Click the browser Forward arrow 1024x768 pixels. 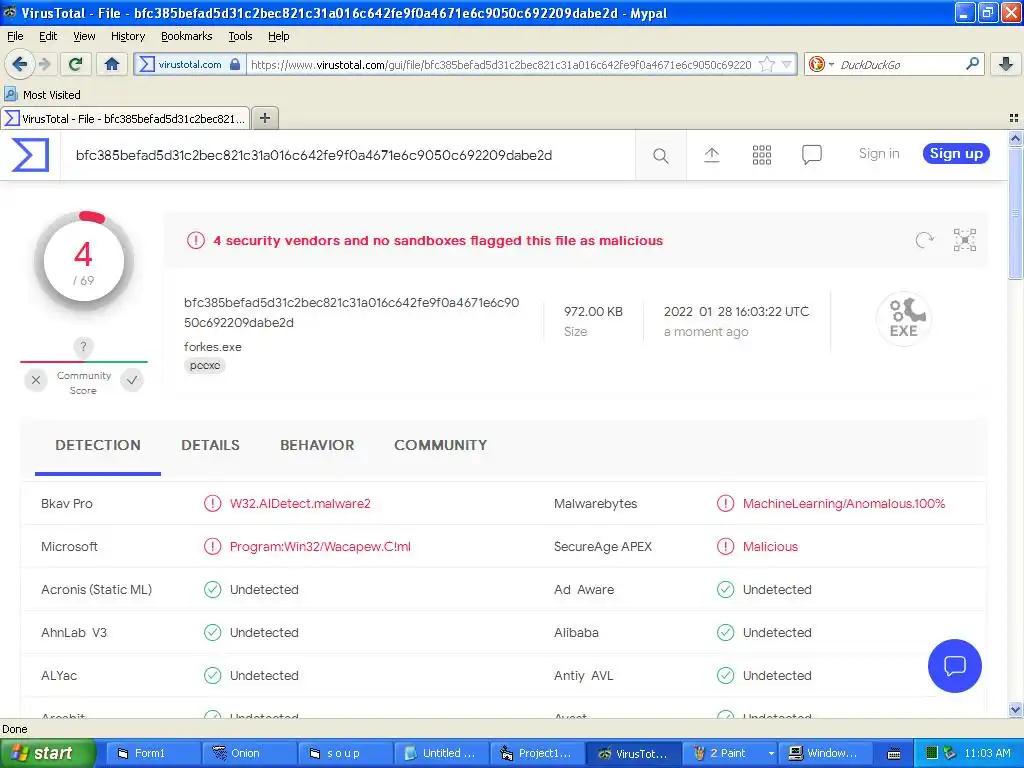click(x=44, y=64)
